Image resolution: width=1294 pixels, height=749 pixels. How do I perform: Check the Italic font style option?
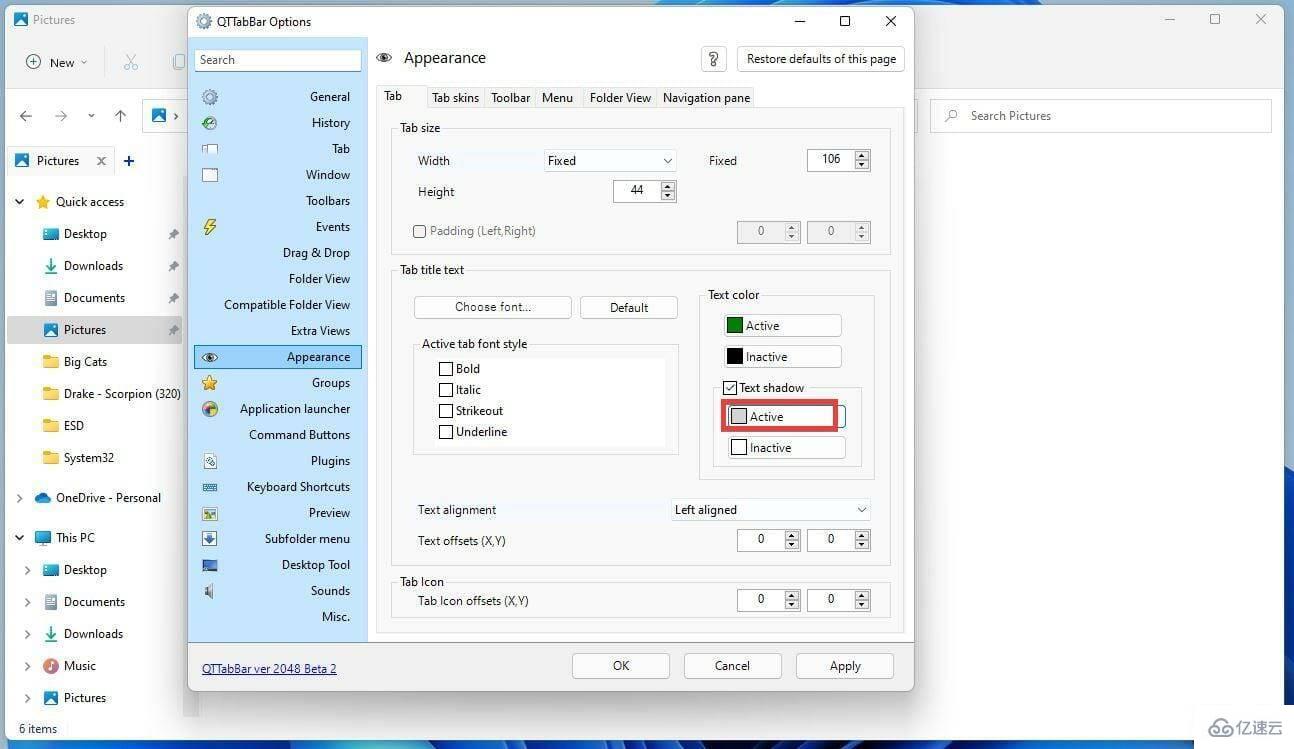click(x=446, y=390)
